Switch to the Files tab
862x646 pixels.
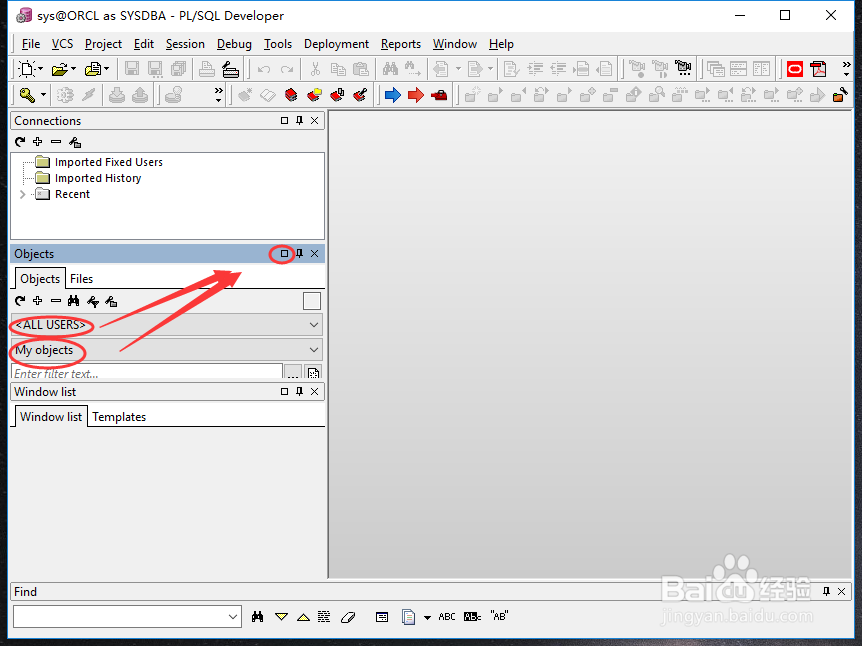[81, 279]
